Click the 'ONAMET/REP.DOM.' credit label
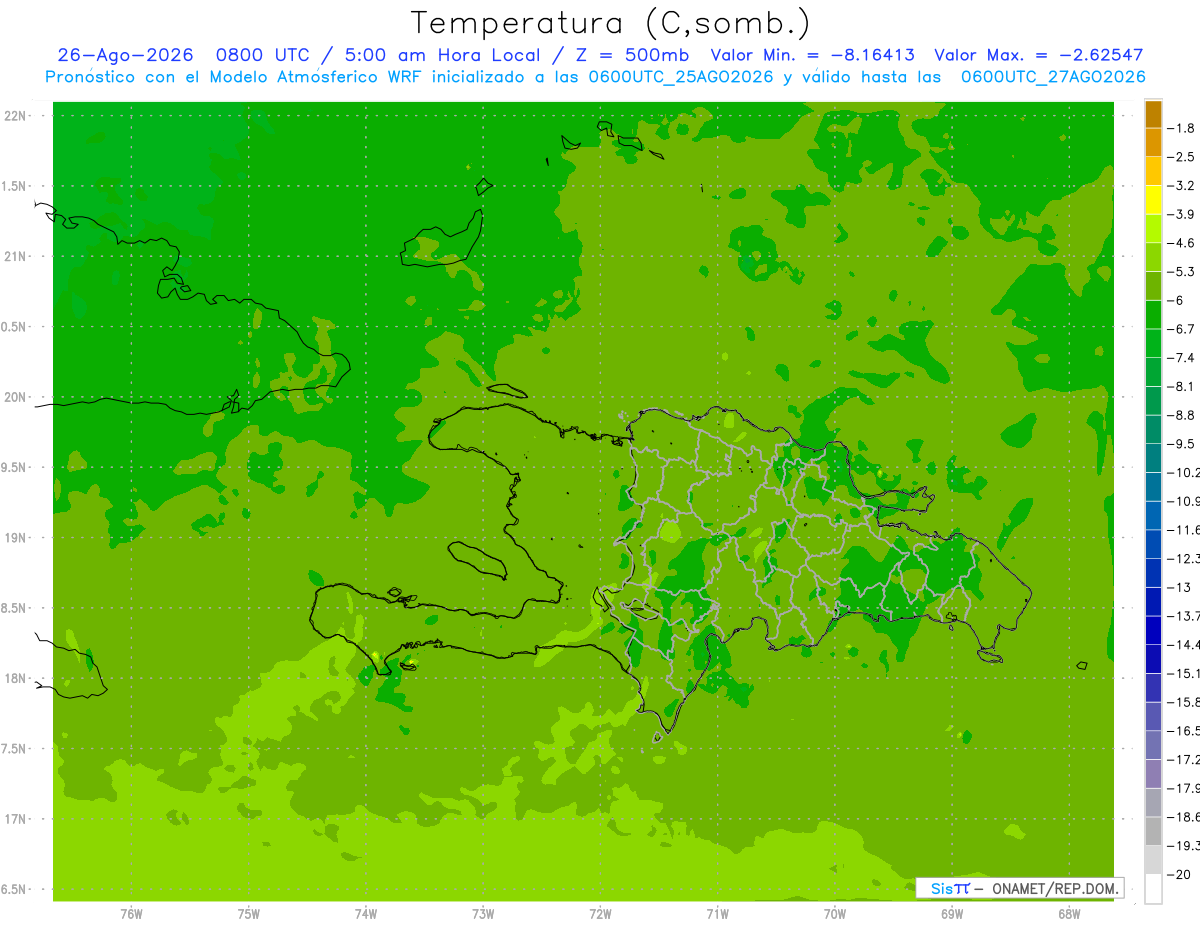Image resolution: width=1200 pixels, height=927 pixels. click(1055, 888)
